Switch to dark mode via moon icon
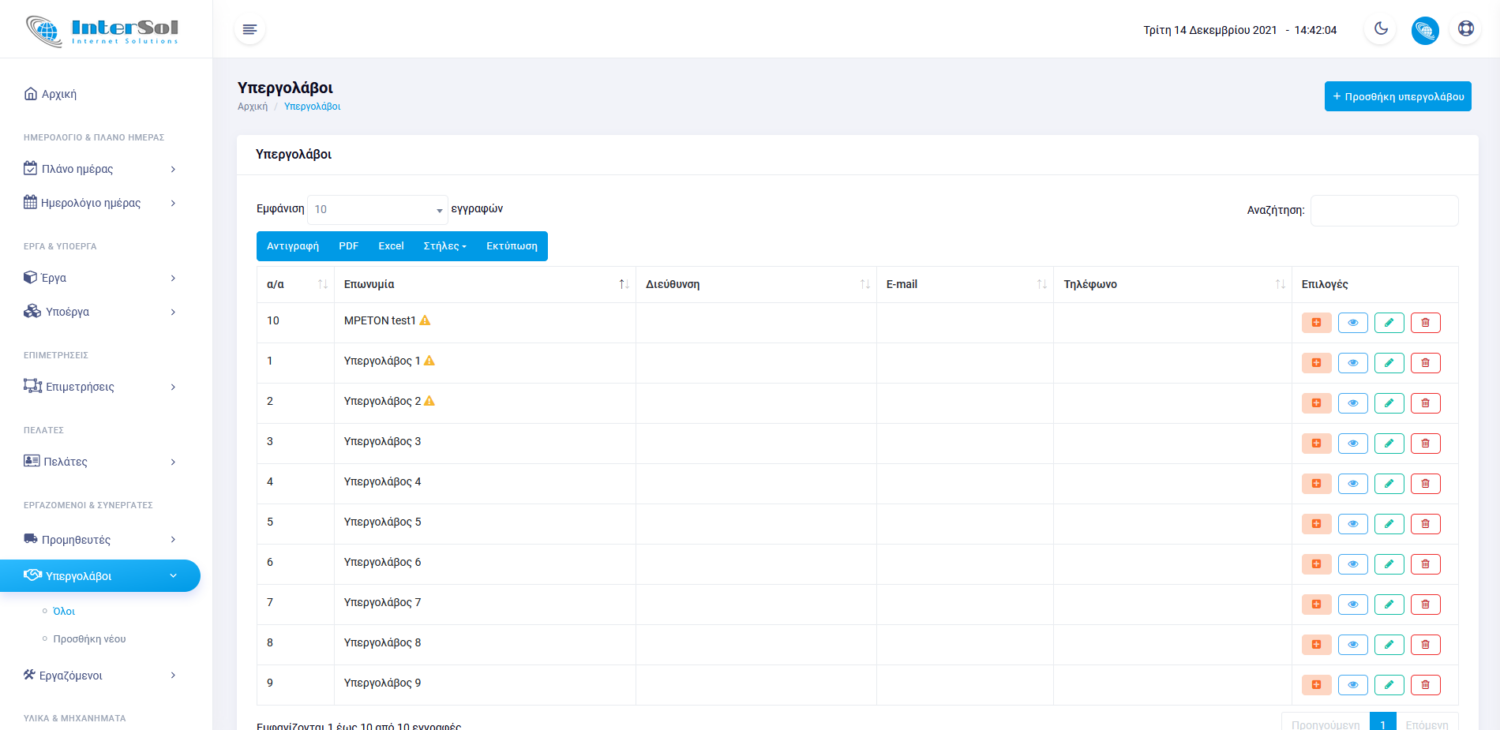This screenshot has height=730, width=1500. [1381, 29]
